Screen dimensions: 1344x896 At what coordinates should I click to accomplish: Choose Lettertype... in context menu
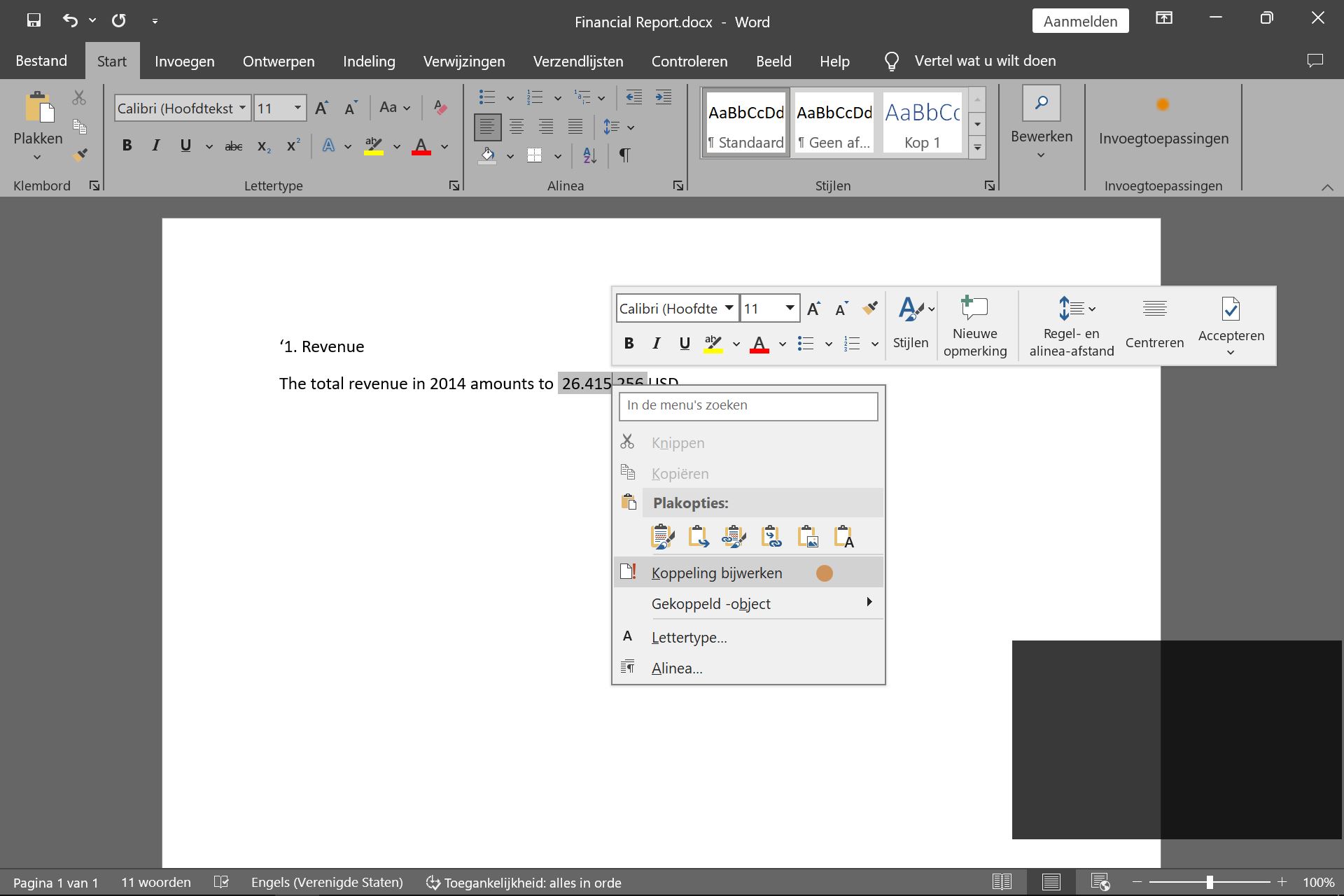[748, 637]
